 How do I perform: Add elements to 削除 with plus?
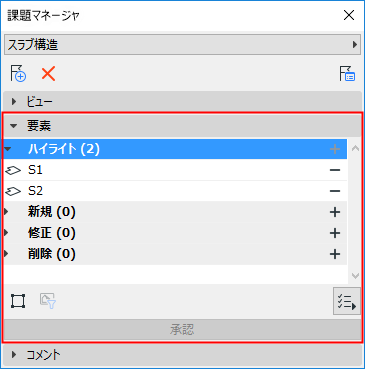335,254
